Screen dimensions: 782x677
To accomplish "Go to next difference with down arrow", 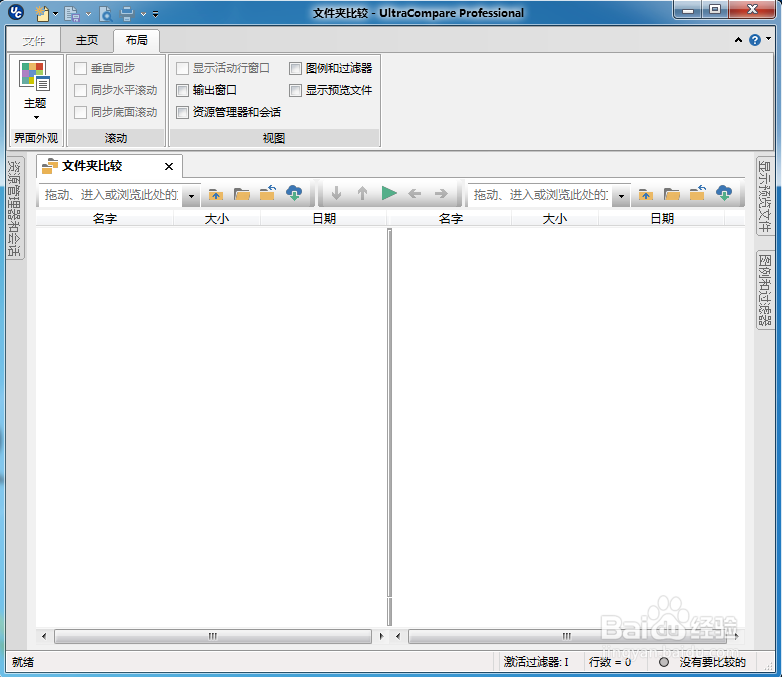I will point(337,193).
